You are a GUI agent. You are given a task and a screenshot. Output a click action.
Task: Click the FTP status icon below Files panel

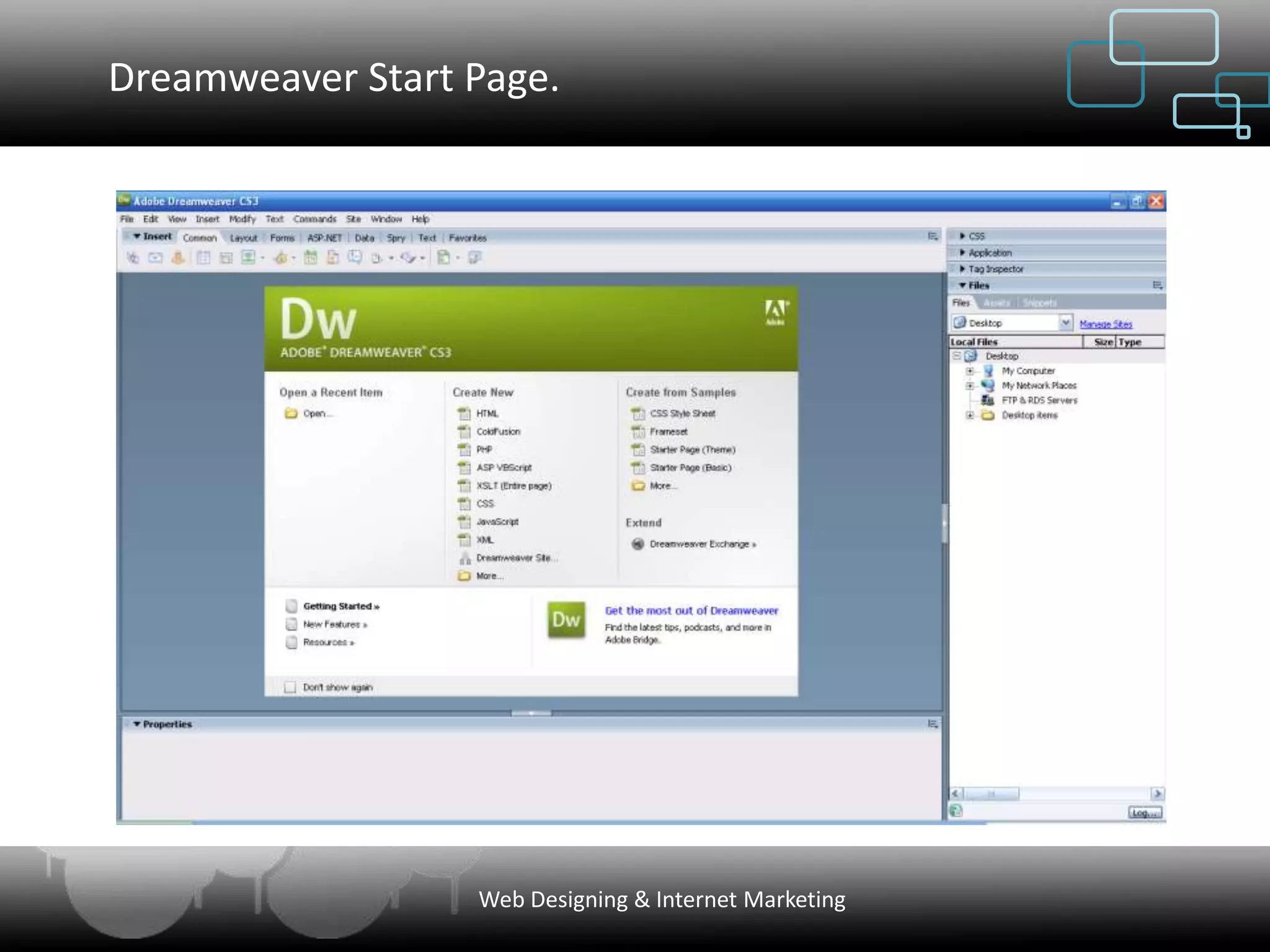956,811
